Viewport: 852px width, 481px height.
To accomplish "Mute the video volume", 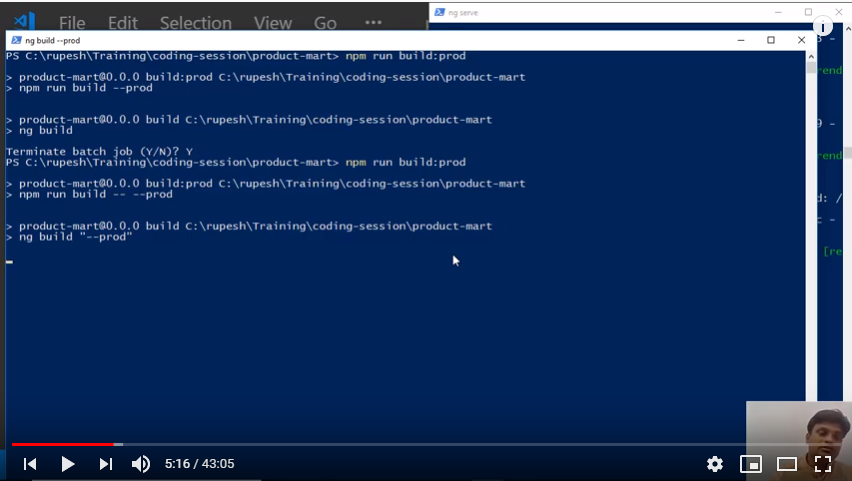I will click(141, 464).
